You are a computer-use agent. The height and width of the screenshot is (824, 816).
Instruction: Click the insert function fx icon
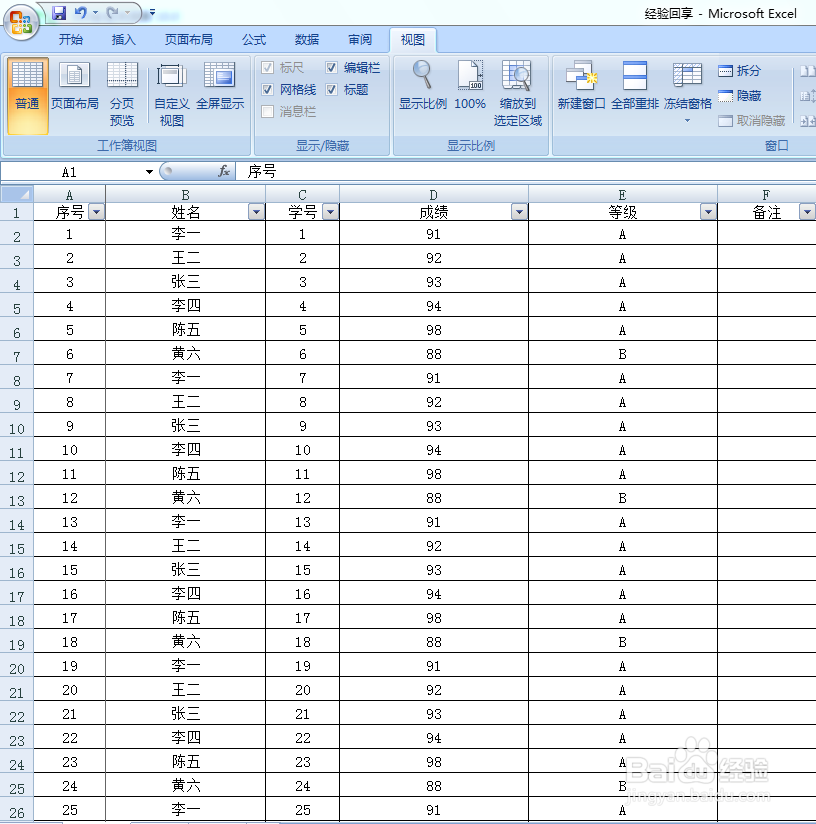click(224, 171)
